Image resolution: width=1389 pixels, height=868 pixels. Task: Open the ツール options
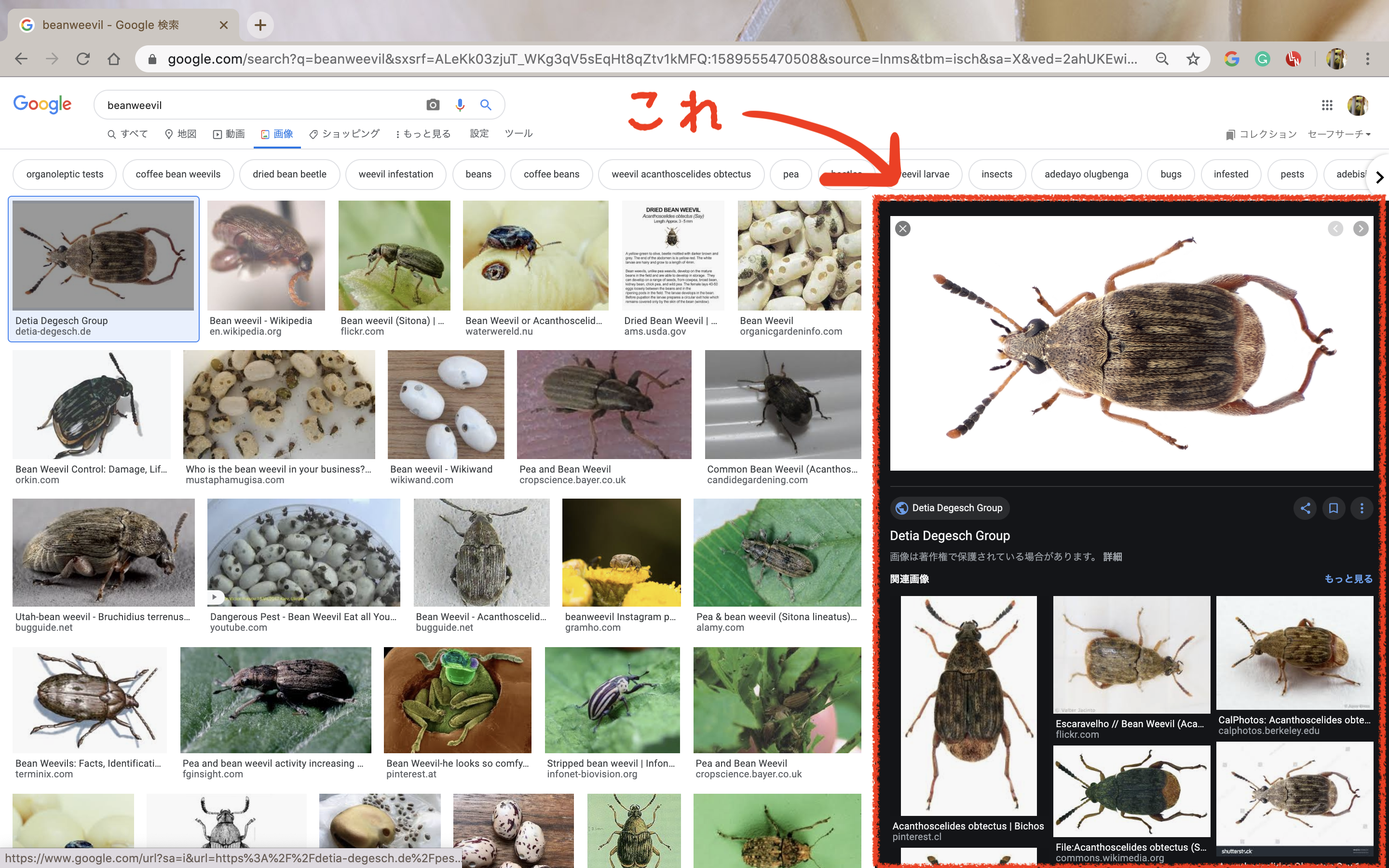(518, 133)
